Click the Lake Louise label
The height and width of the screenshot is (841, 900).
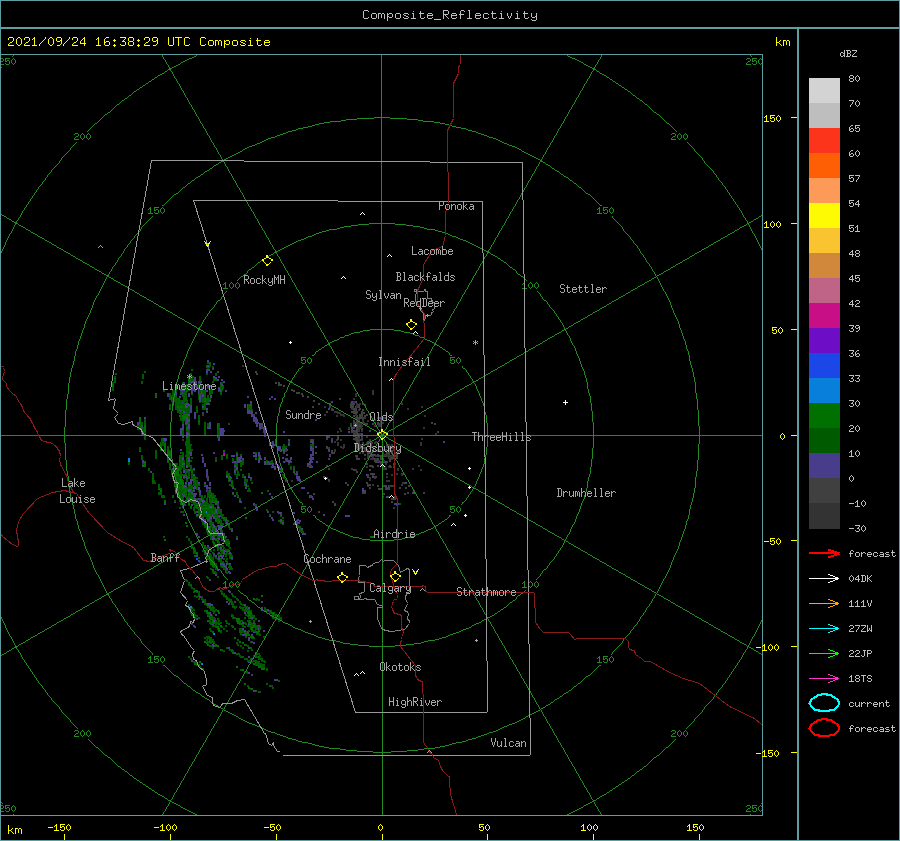pos(77,491)
